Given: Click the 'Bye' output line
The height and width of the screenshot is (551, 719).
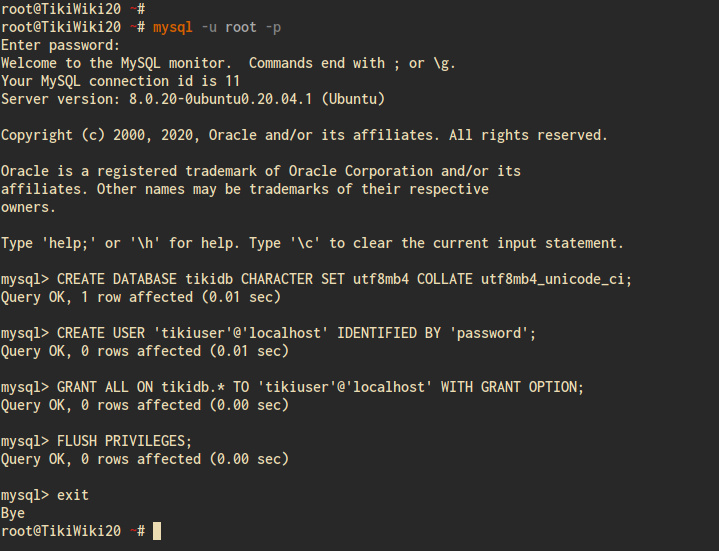Looking at the screenshot, I should tap(13, 513).
